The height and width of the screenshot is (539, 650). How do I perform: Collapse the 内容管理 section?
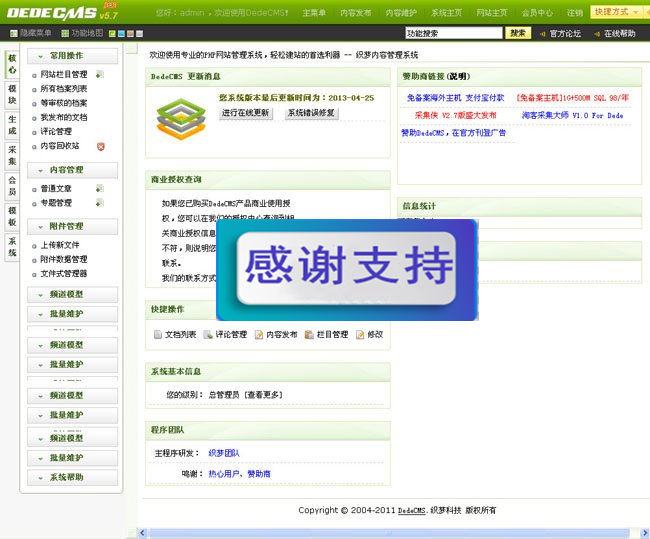[73, 170]
